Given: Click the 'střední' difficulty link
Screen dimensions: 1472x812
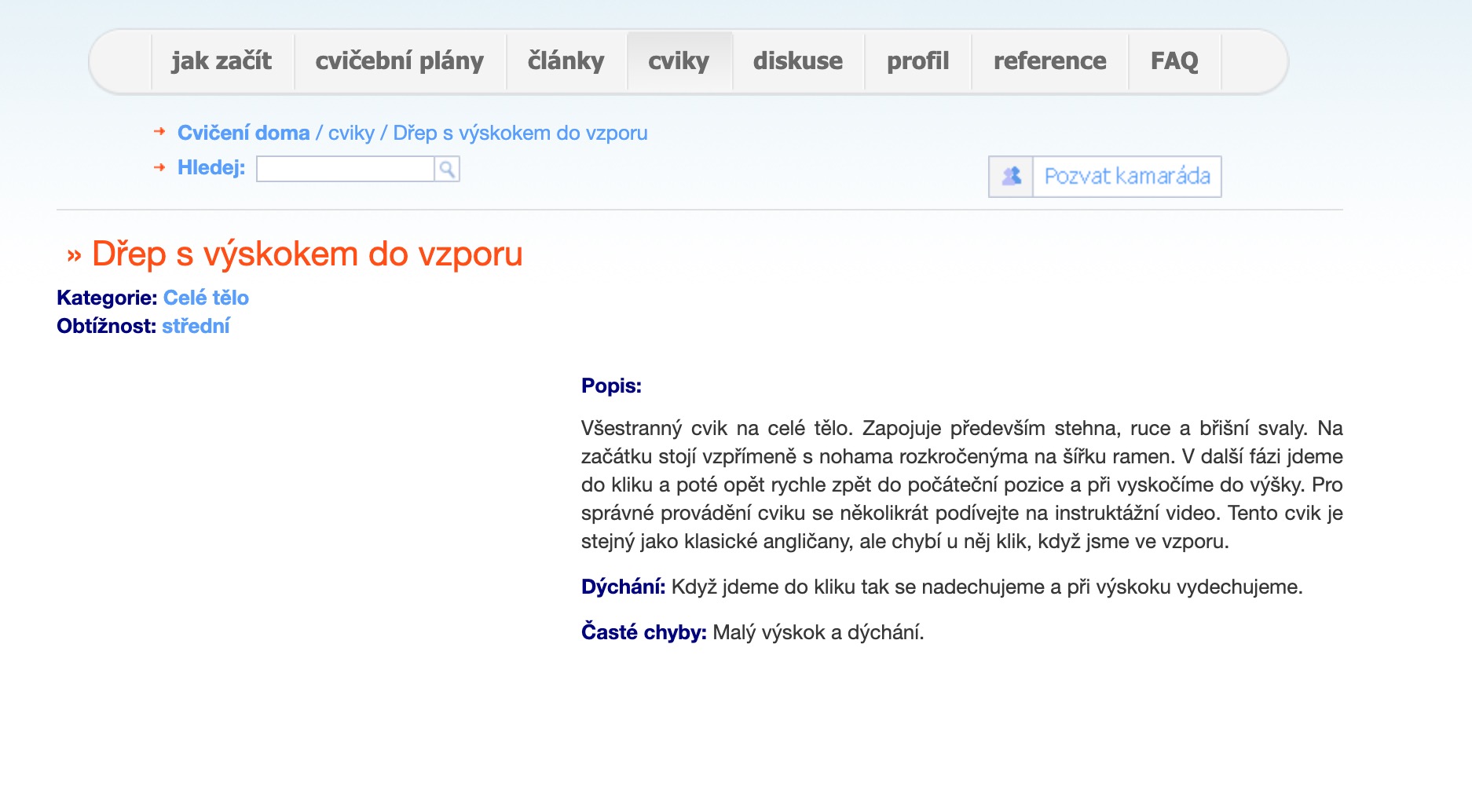Looking at the screenshot, I should point(196,326).
